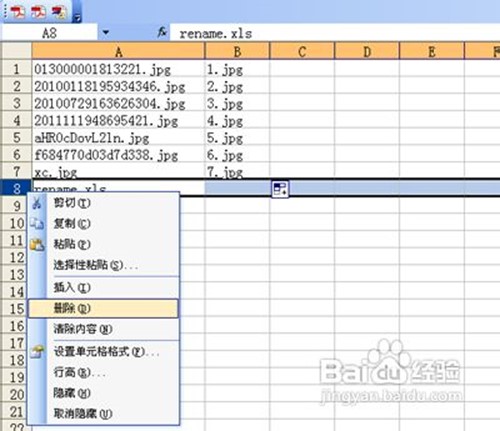Click the Select All corner box
500x431 pixels.
pyautogui.click(x=16, y=51)
